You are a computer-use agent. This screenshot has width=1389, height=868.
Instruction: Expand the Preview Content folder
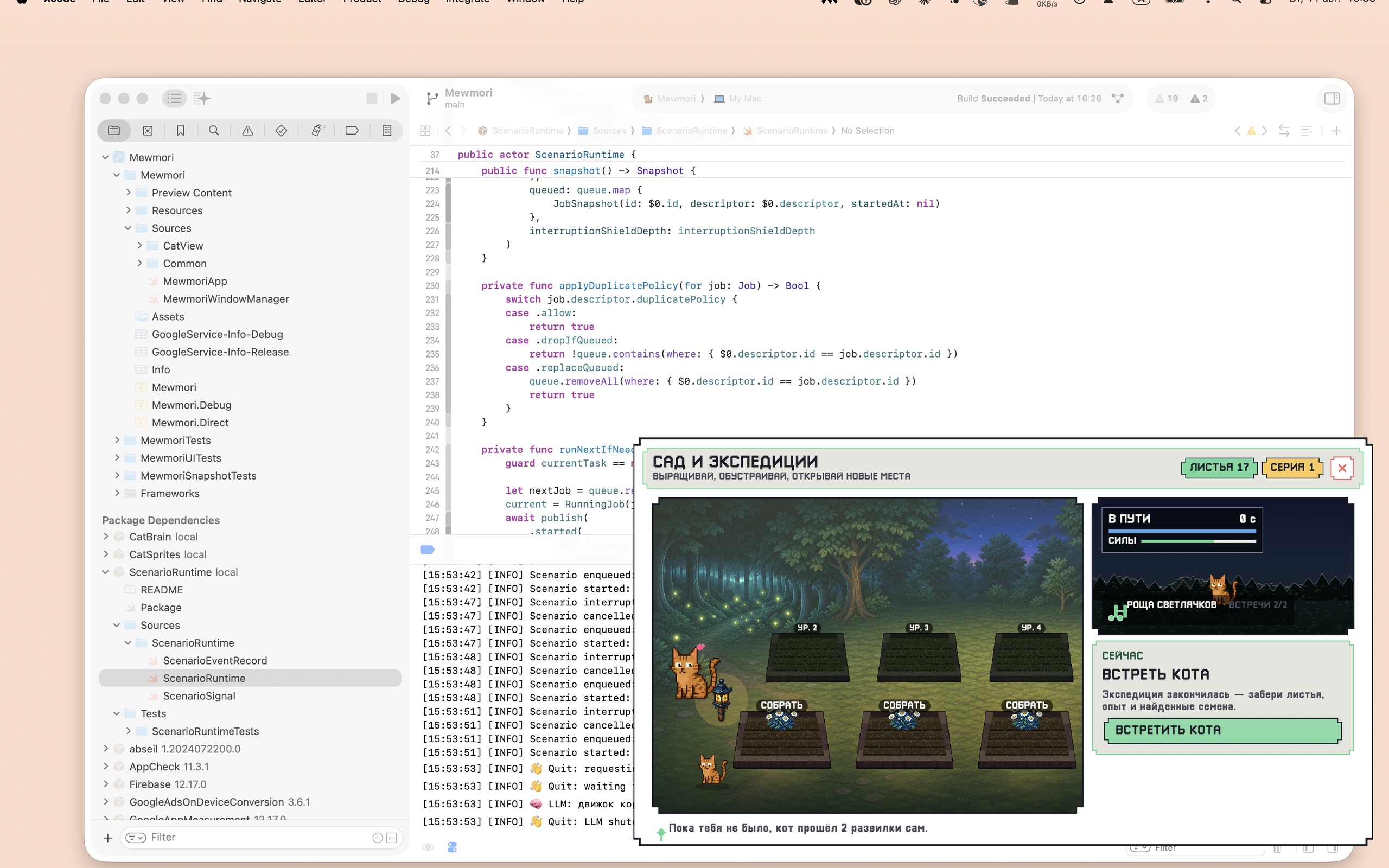click(128, 193)
